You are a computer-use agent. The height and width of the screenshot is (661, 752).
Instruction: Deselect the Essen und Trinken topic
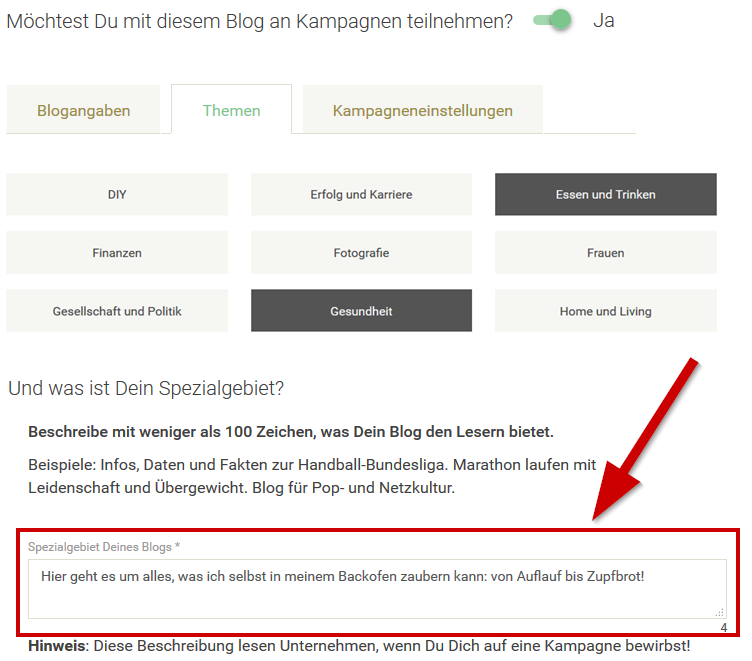click(605, 195)
